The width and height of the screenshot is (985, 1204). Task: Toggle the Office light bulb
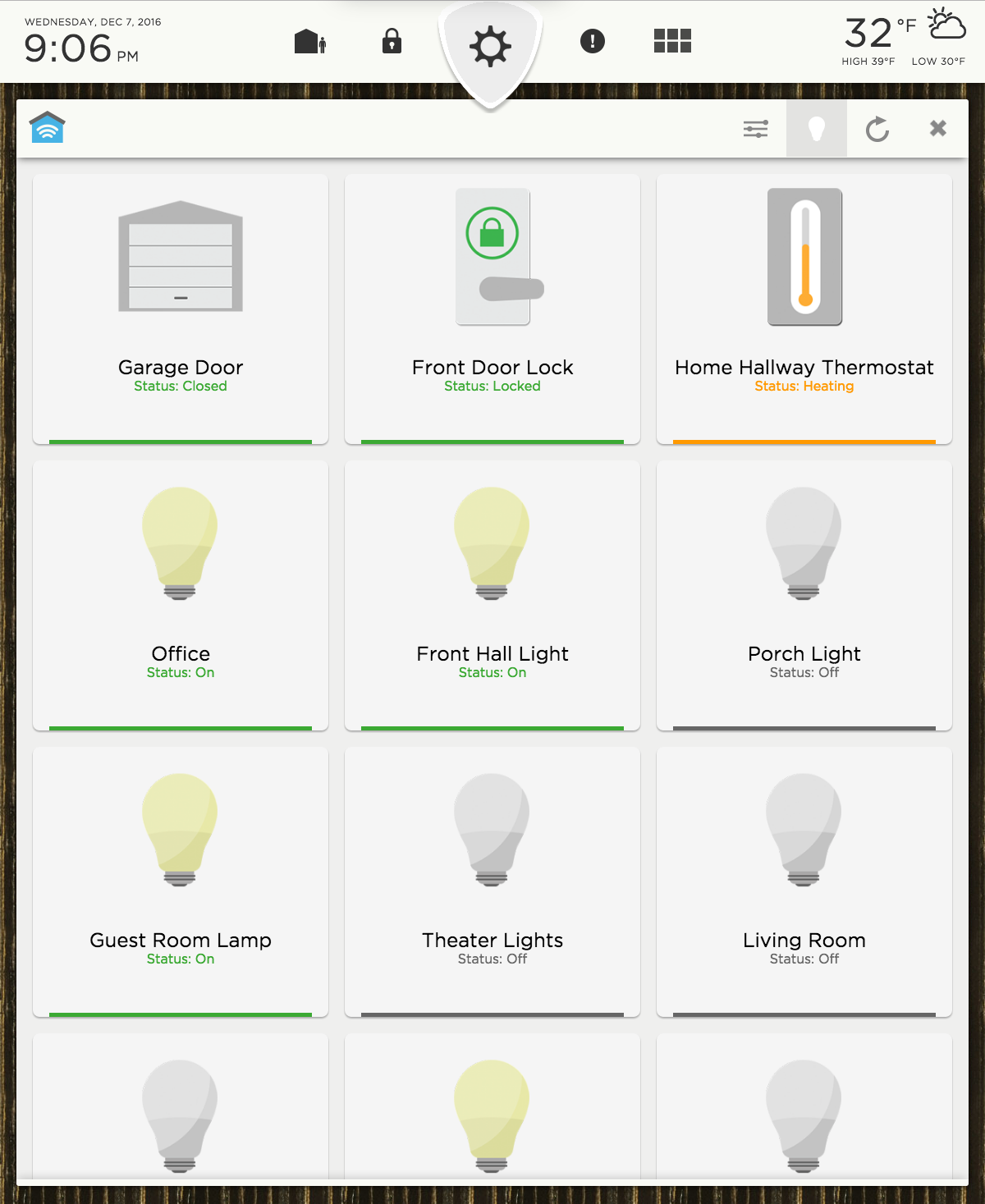pyautogui.click(x=180, y=543)
